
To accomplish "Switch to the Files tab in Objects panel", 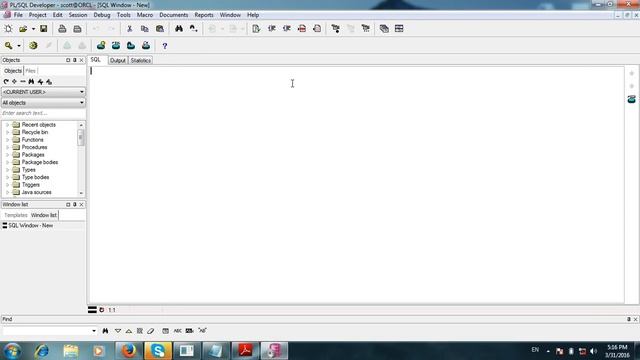I will click(31, 71).
